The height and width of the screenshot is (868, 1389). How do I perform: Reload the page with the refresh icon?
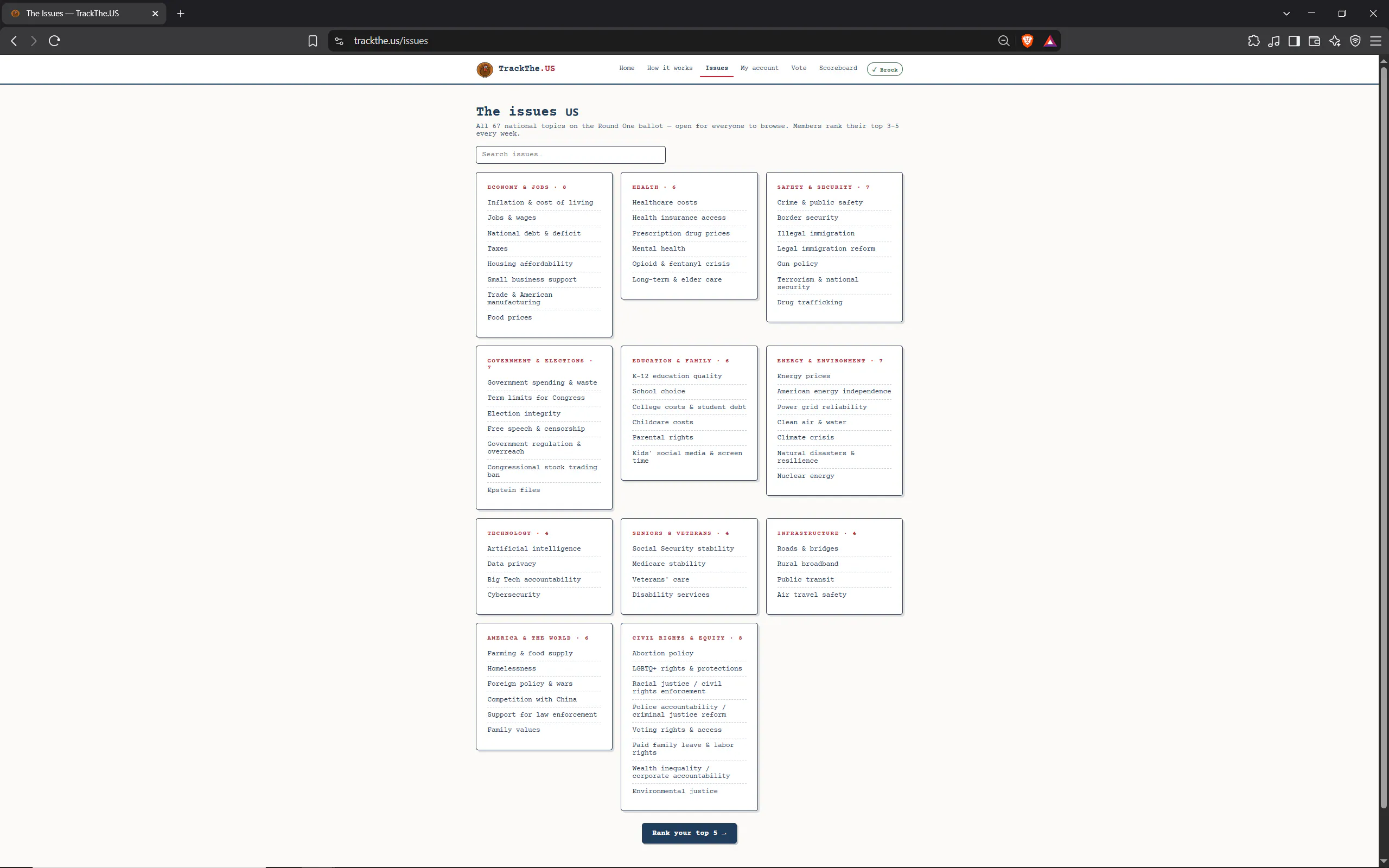[x=54, y=41]
